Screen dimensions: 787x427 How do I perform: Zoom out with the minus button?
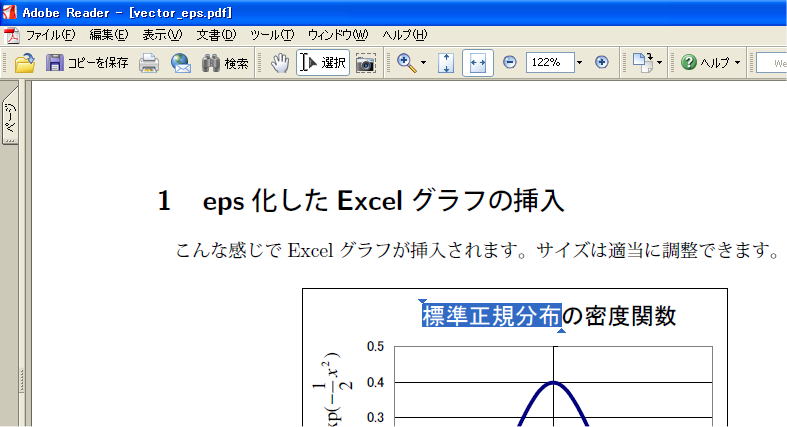[509, 62]
